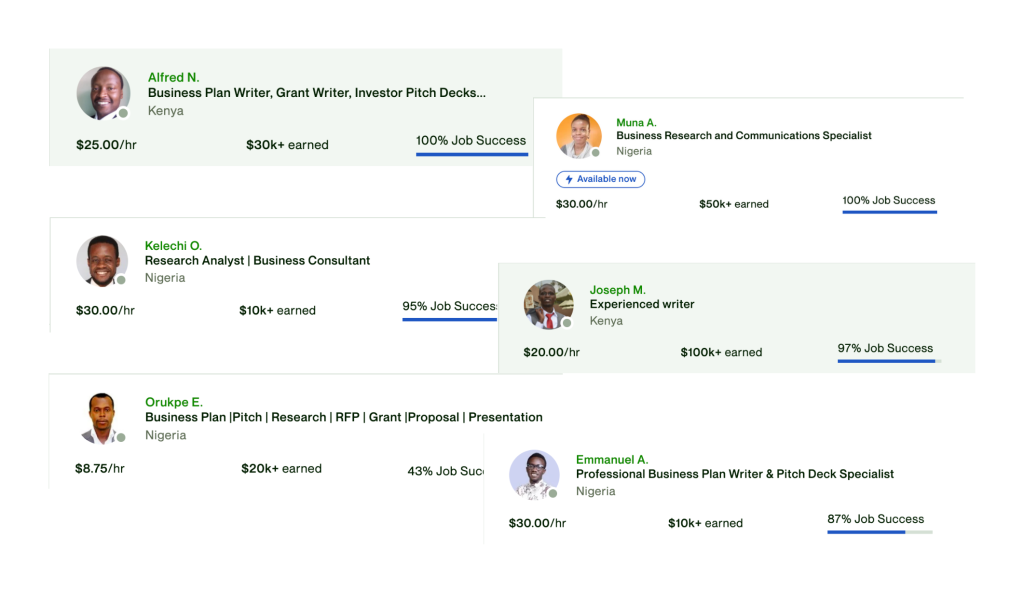Viewport: 1024px width, 593px height.
Task: Click Alfred's Business Plan Writer title
Action: pyautogui.click(x=317, y=93)
